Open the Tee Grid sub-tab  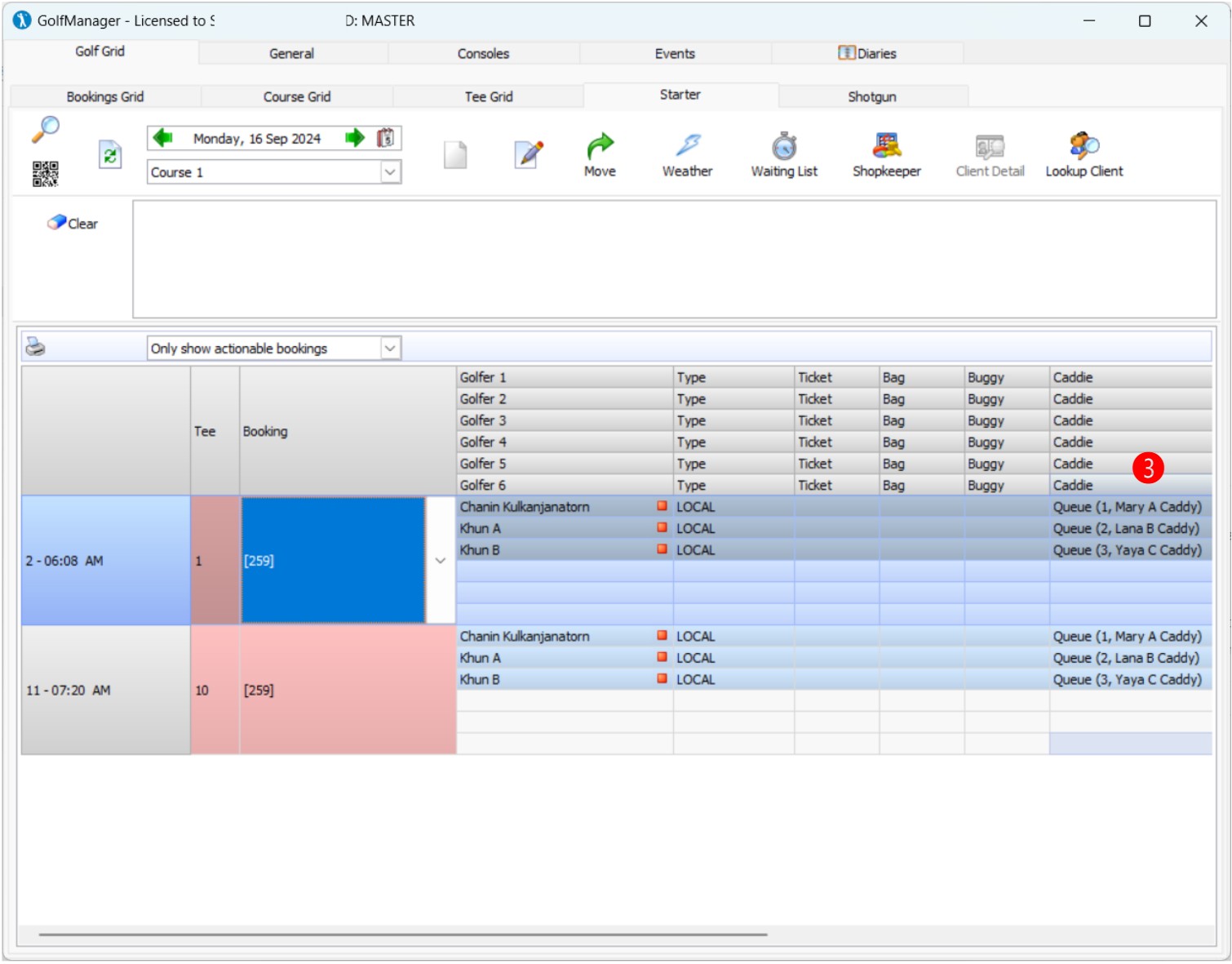489,97
